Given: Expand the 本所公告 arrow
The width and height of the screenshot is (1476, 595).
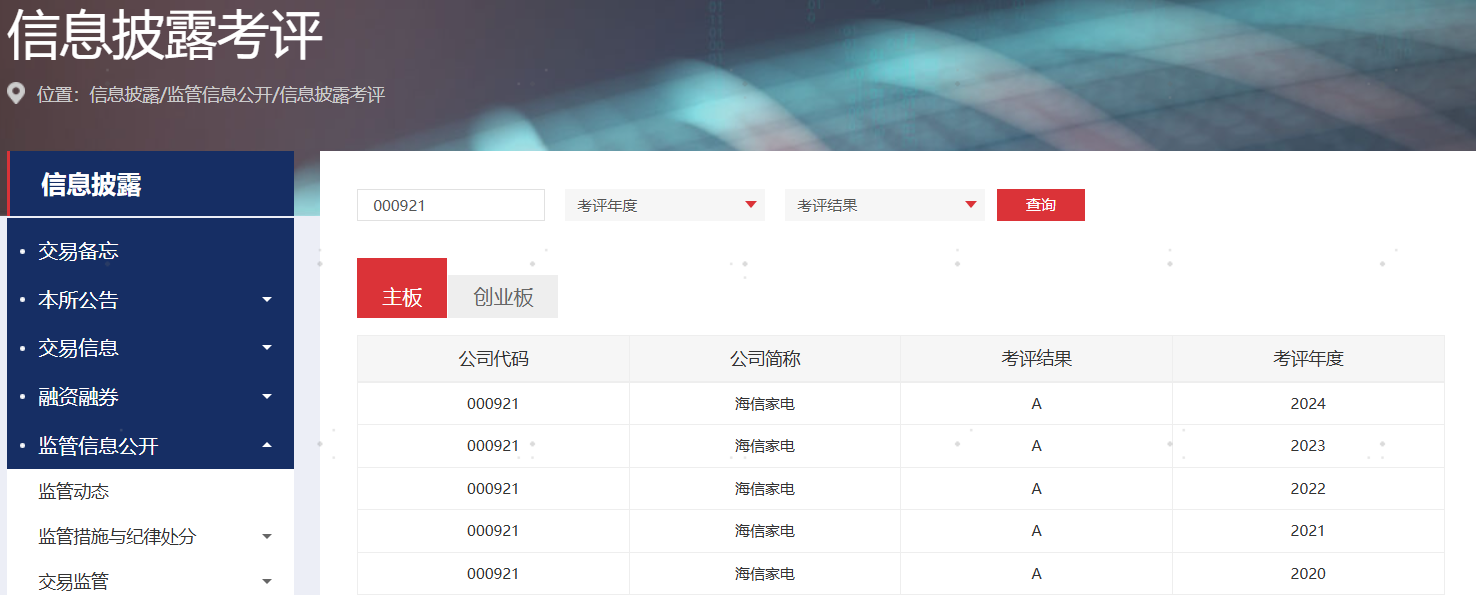Looking at the screenshot, I should pyautogui.click(x=267, y=299).
